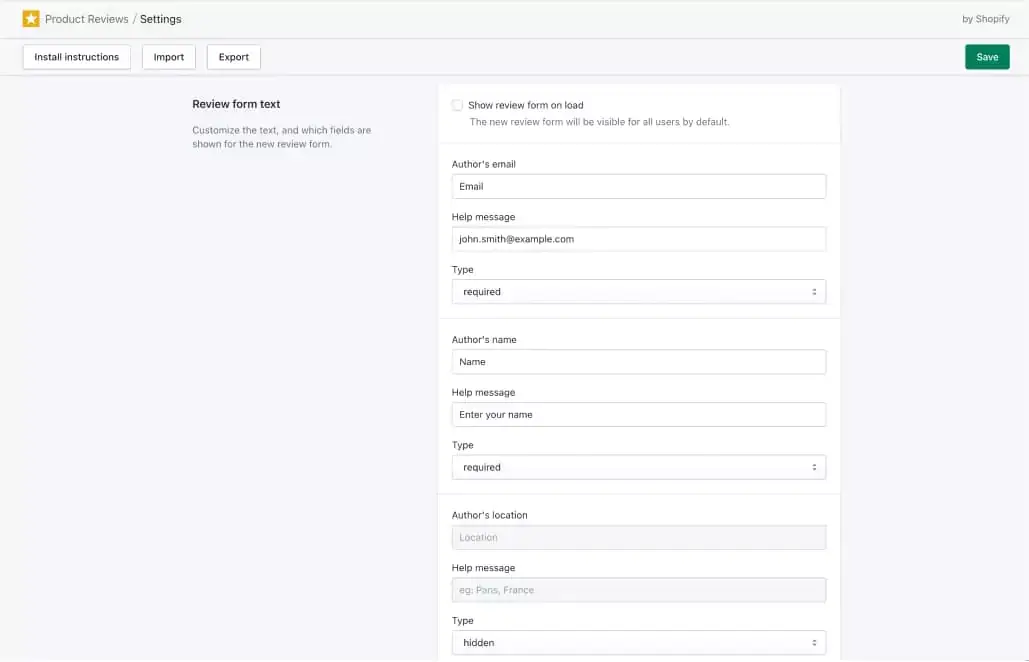This screenshot has height=662, width=1029.
Task: Click the 'Author's location' field label
Action: [490, 515]
